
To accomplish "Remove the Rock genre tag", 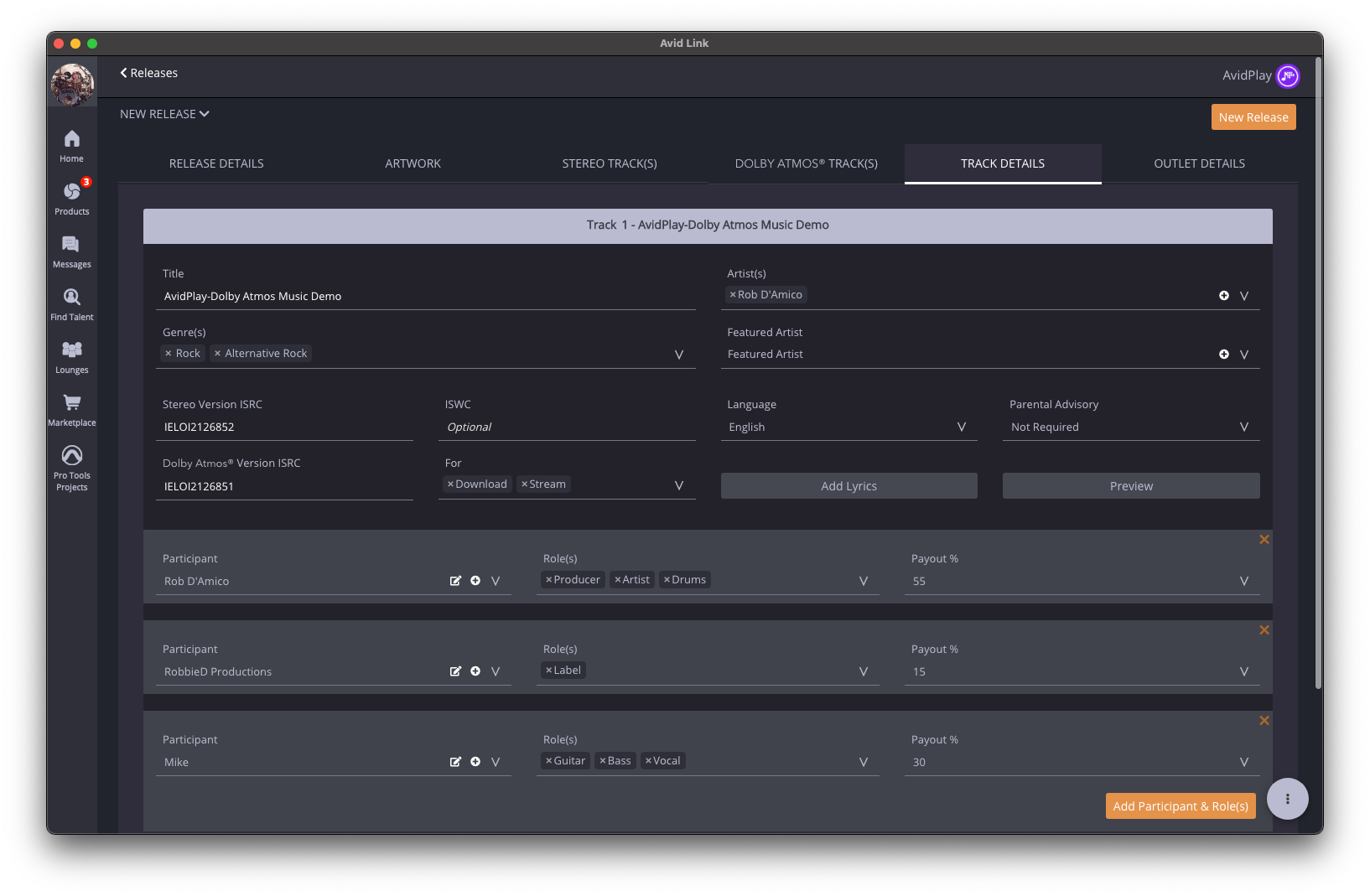I will (169, 354).
